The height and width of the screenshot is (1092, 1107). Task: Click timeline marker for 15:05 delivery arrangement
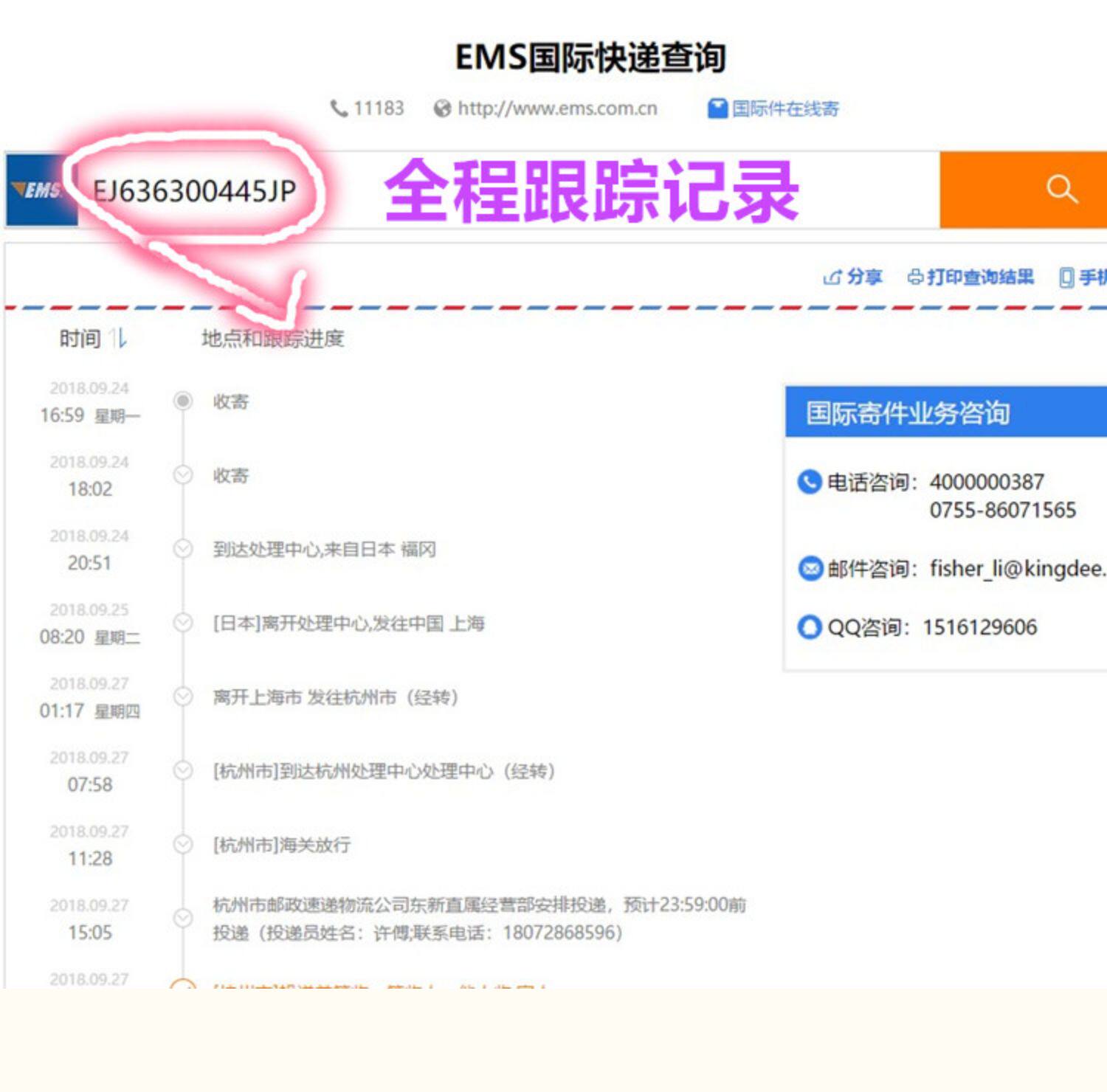tap(183, 918)
